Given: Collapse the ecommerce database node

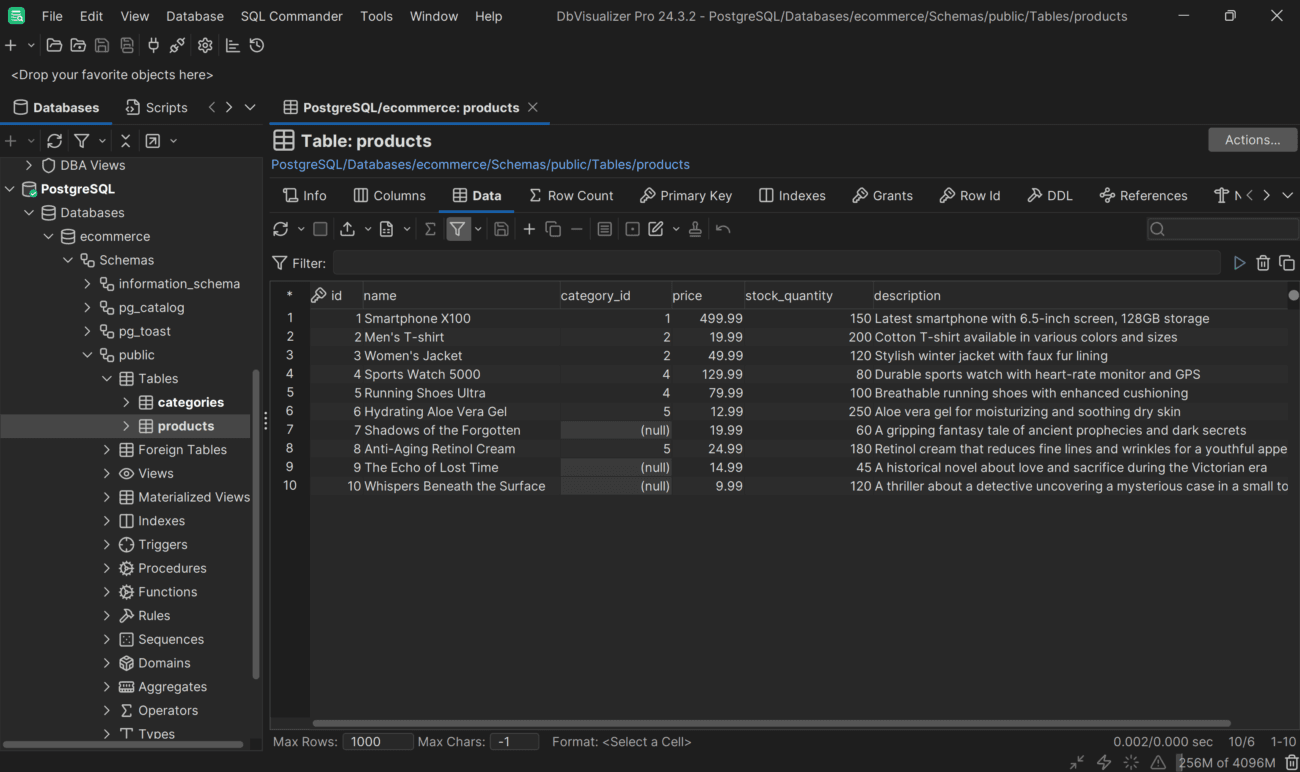Looking at the screenshot, I should [48, 236].
